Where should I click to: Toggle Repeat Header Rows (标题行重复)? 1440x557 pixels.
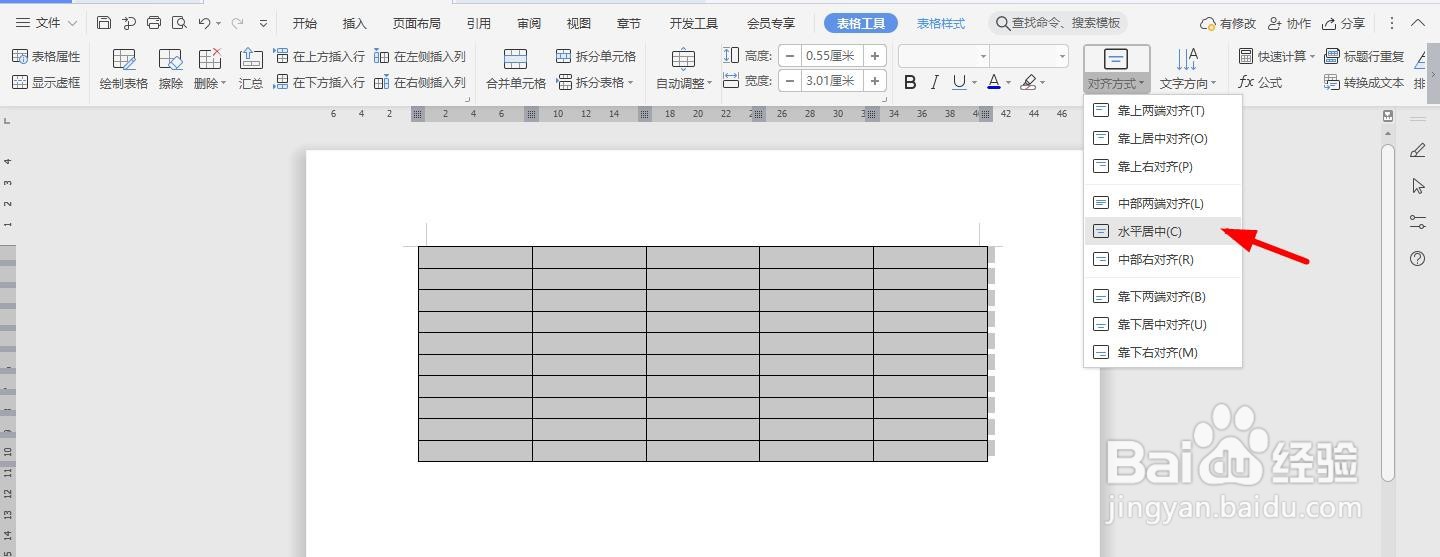[x=1364, y=57]
